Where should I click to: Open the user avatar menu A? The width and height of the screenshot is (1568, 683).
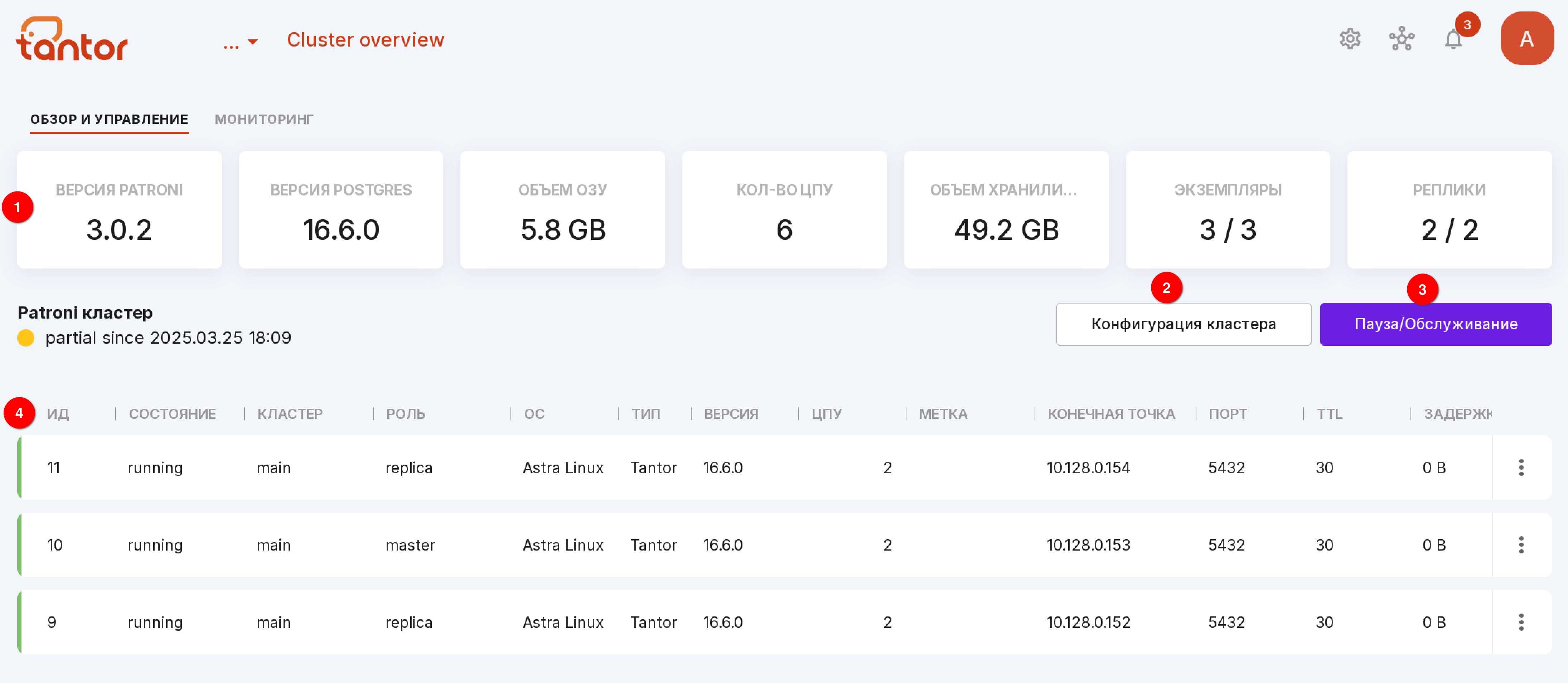(1526, 38)
